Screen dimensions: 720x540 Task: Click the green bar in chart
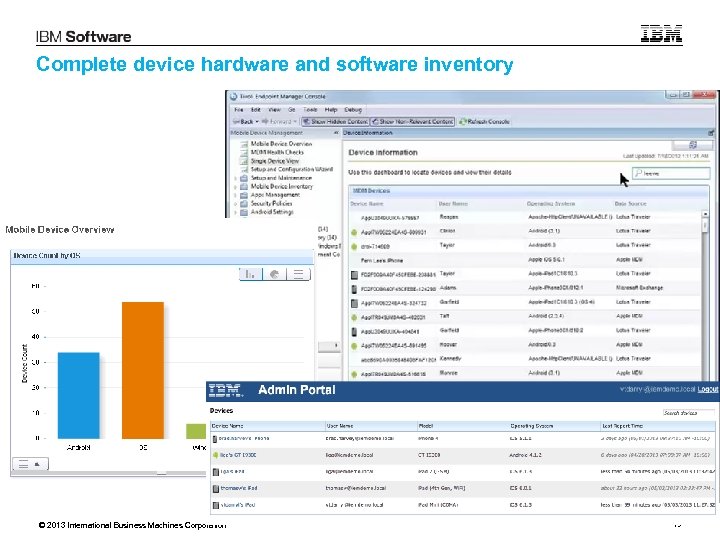196,431
